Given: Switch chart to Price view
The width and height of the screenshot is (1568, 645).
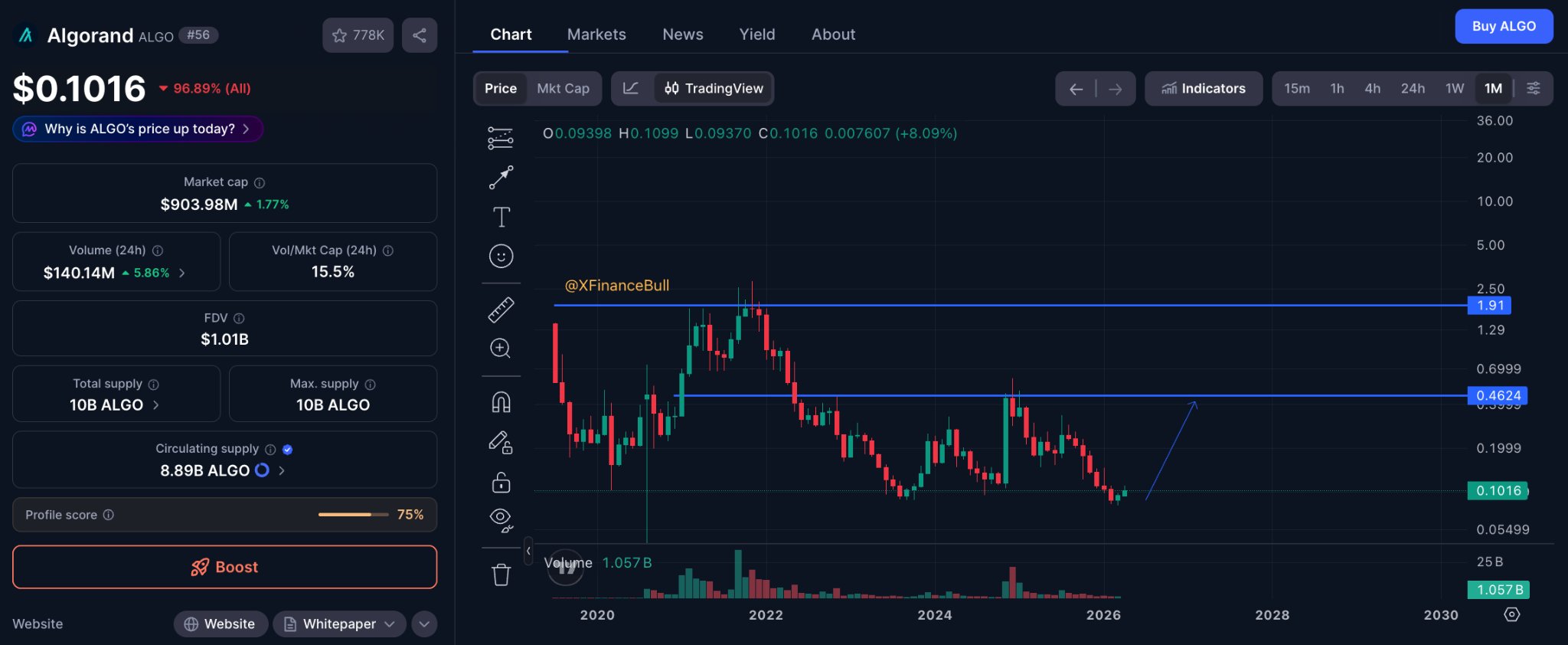Looking at the screenshot, I should 501,89.
